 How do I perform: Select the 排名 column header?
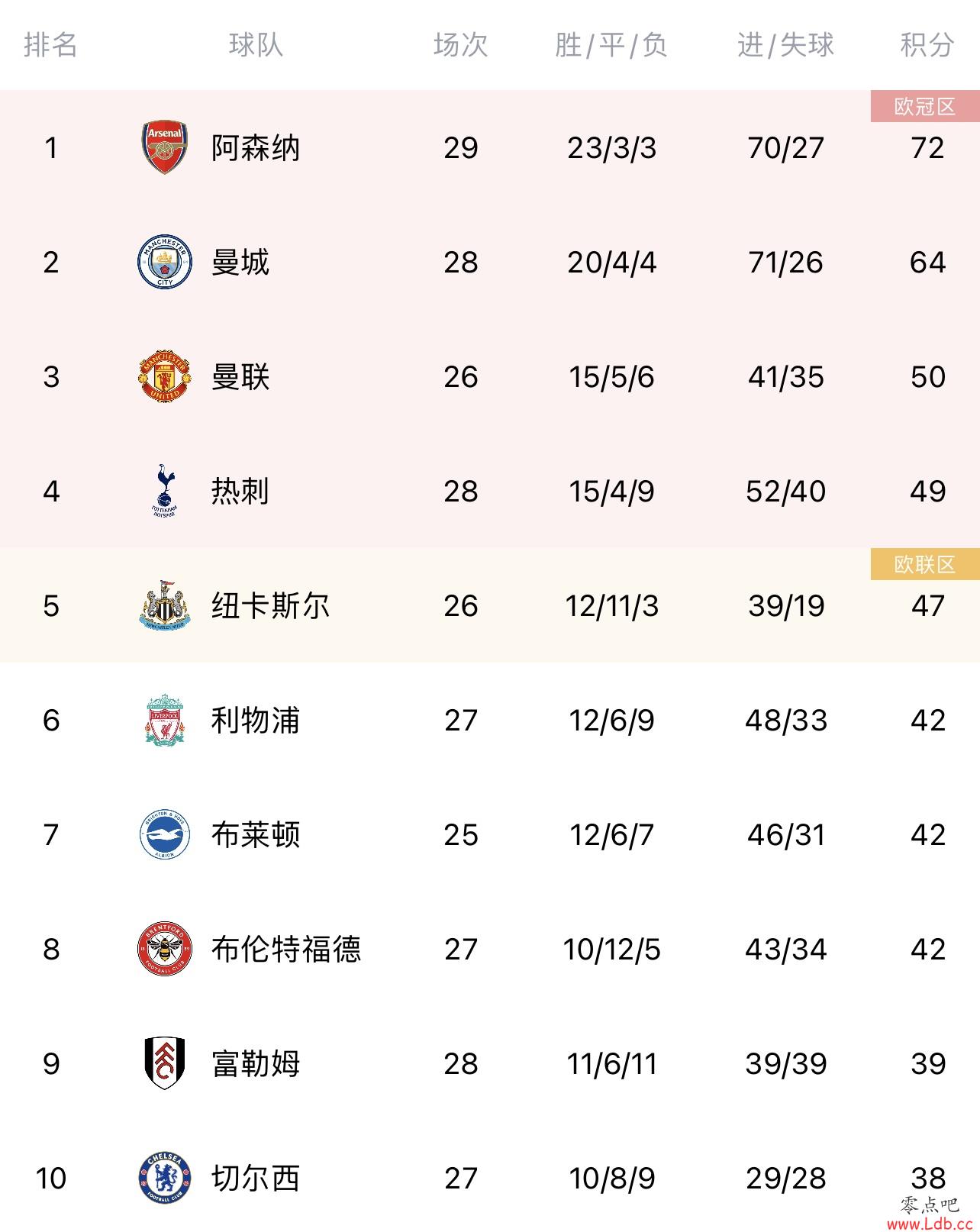[50, 45]
